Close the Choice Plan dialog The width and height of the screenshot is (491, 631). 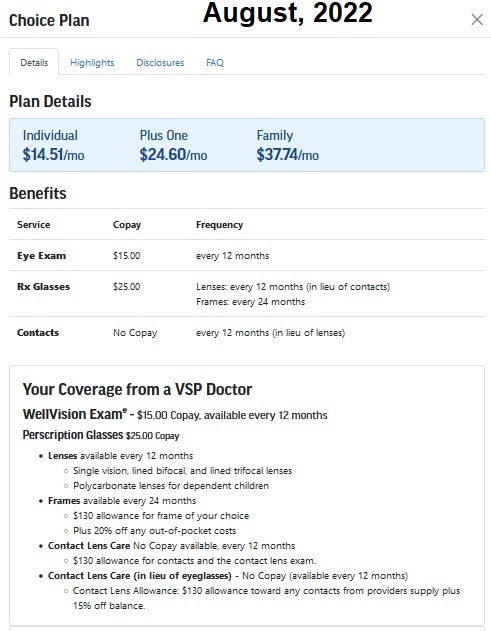click(x=477, y=19)
